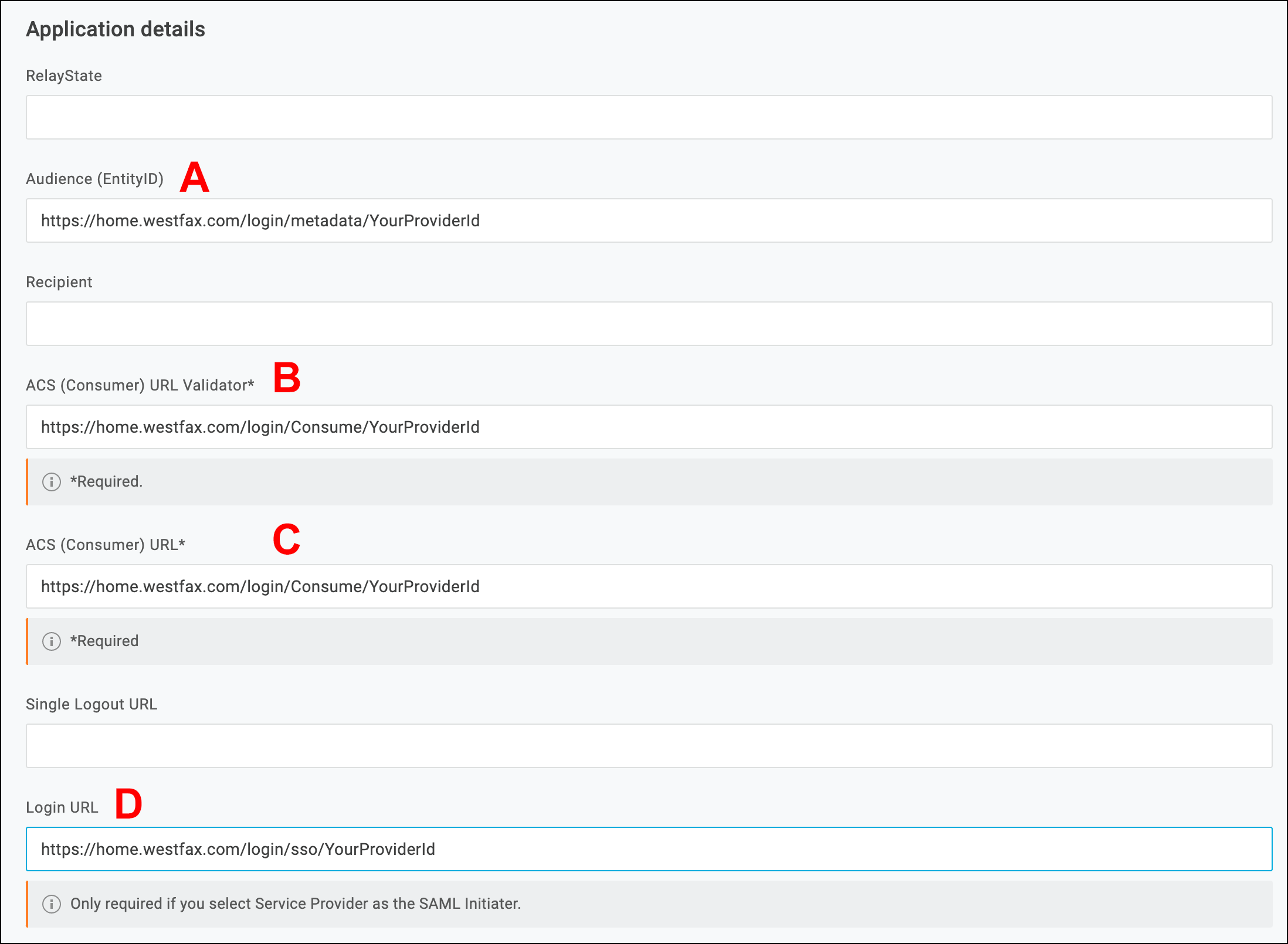Click the Login URL input field
The image size is (1288, 944).
(x=648, y=849)
